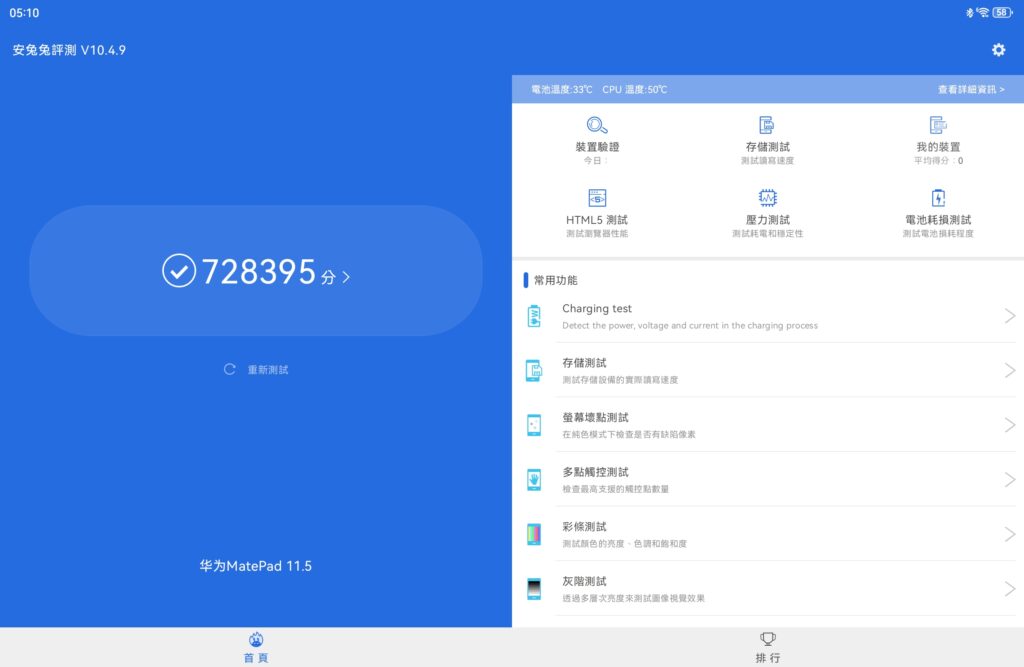The width and height of the screenshot is (1024, 667).
Task: Select the 多點觸控測試 multi-touch icon
Action: click(534, 480)
